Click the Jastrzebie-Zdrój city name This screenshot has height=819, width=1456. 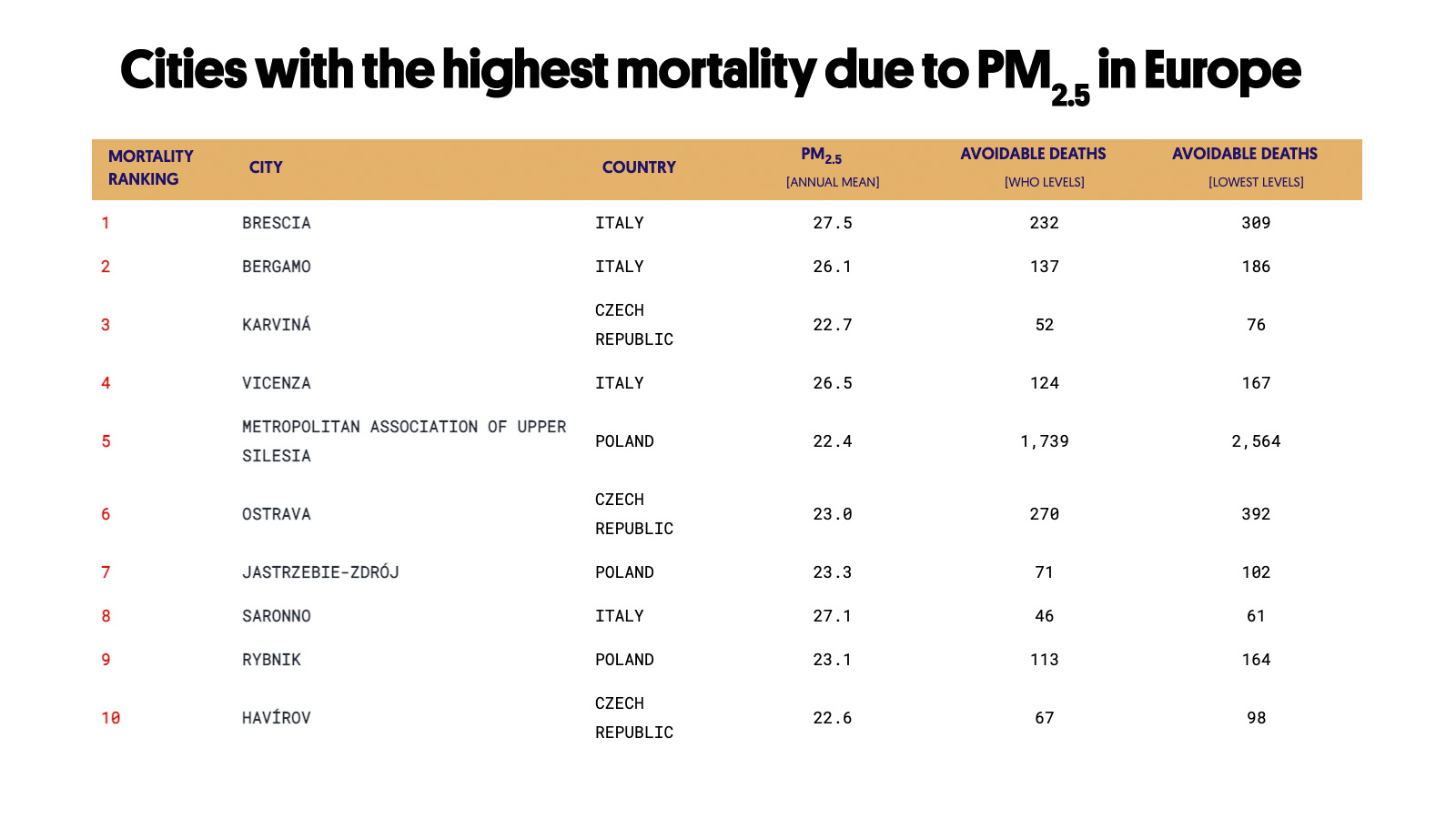(x=320, y=572)
